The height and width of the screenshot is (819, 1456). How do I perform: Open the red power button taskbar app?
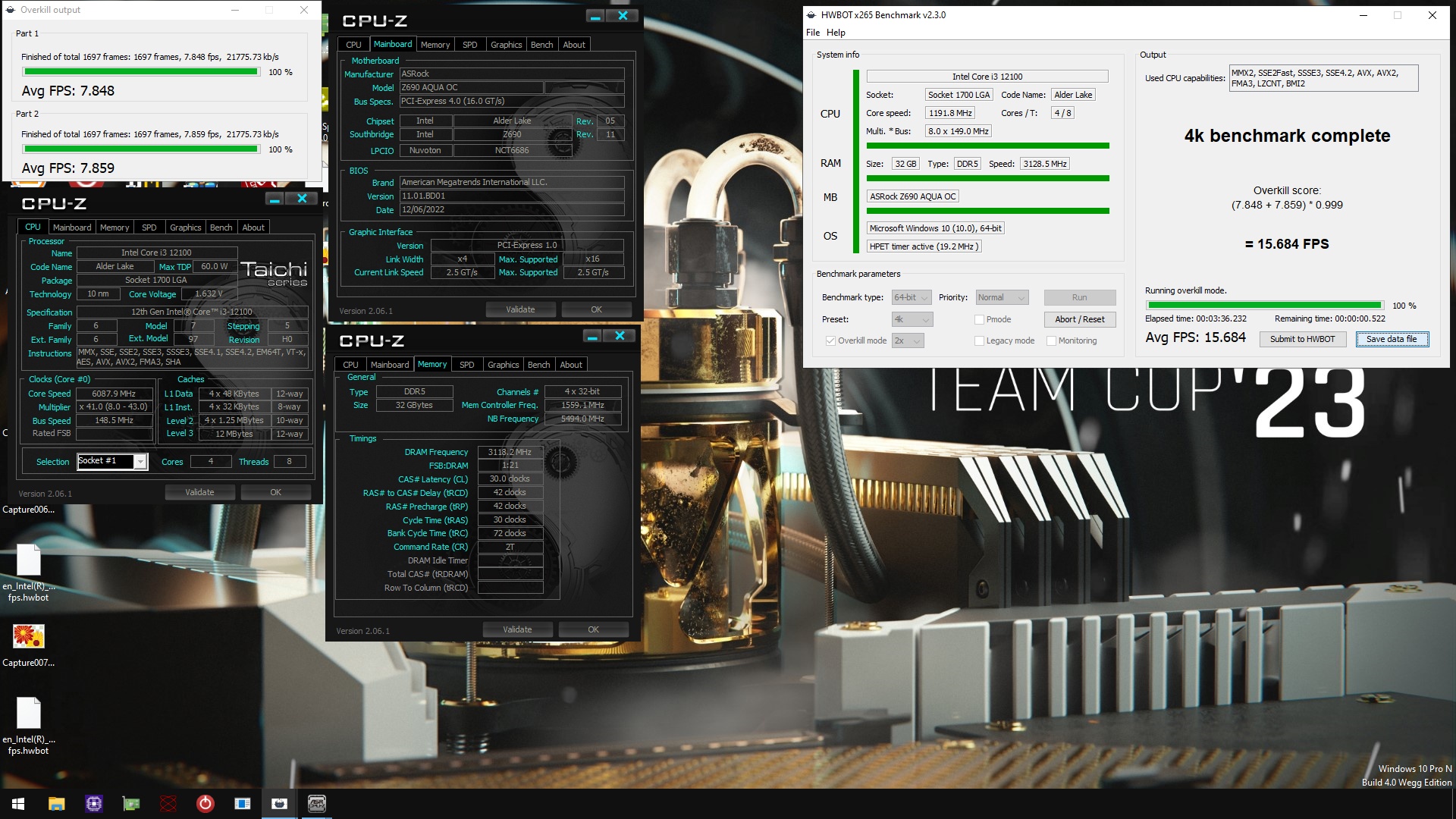pyautogui.click(x=206, y=804)
